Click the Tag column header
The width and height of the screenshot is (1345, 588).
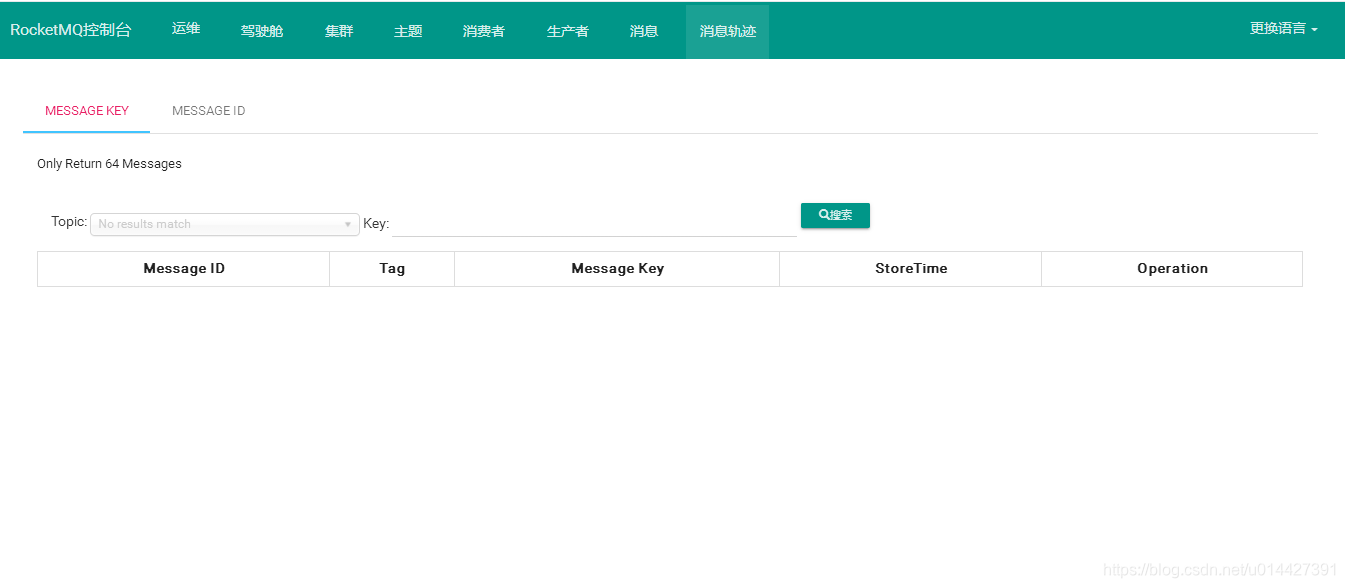(392, 269)
